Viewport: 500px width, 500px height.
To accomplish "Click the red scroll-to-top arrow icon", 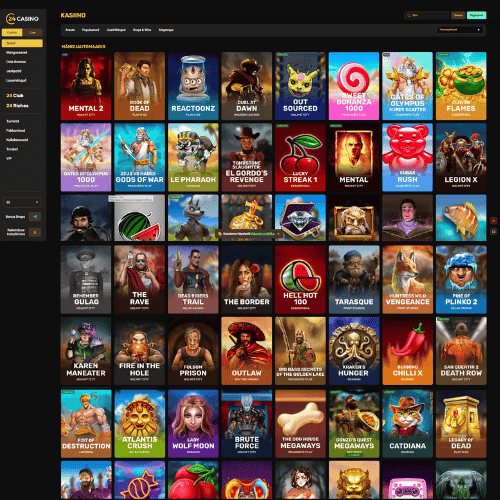I will point(494,221).
